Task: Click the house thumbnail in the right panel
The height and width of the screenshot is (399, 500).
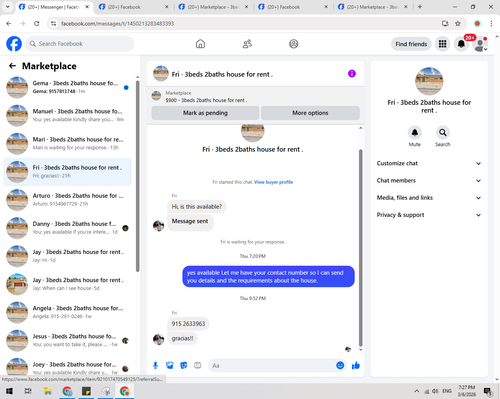Action: (429, 81)
